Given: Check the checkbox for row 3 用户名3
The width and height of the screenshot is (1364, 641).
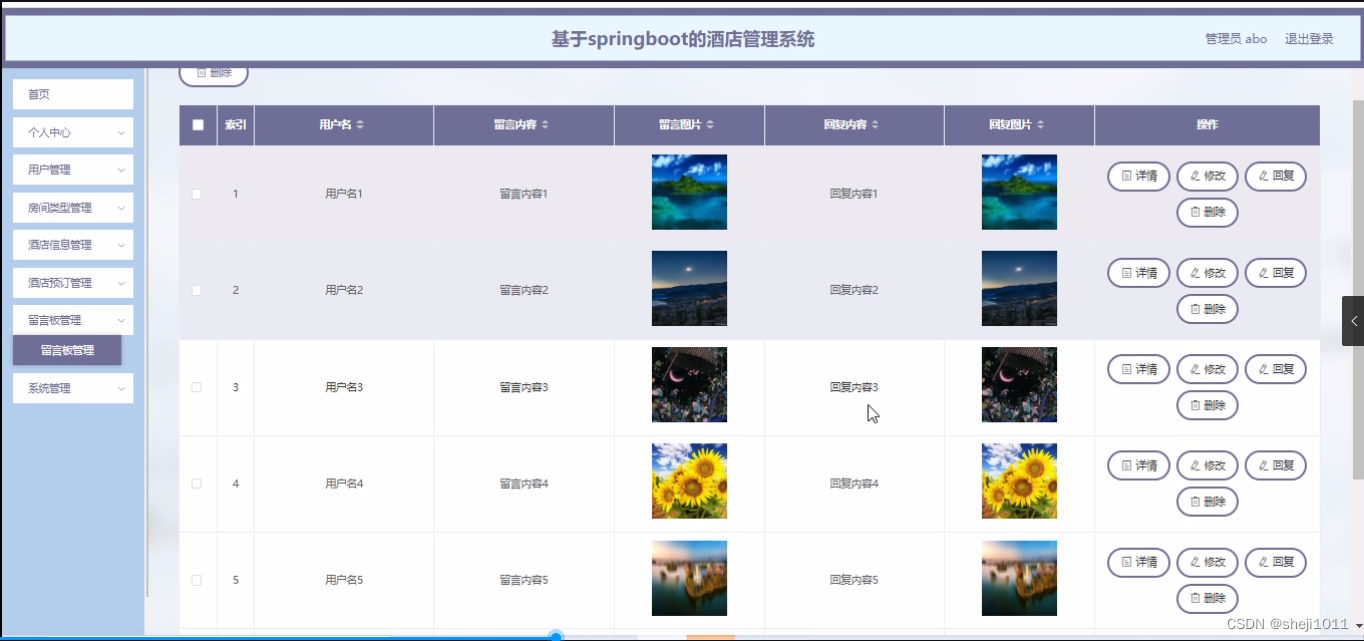Looking at the screenshot, I should (x=197, y=385).
